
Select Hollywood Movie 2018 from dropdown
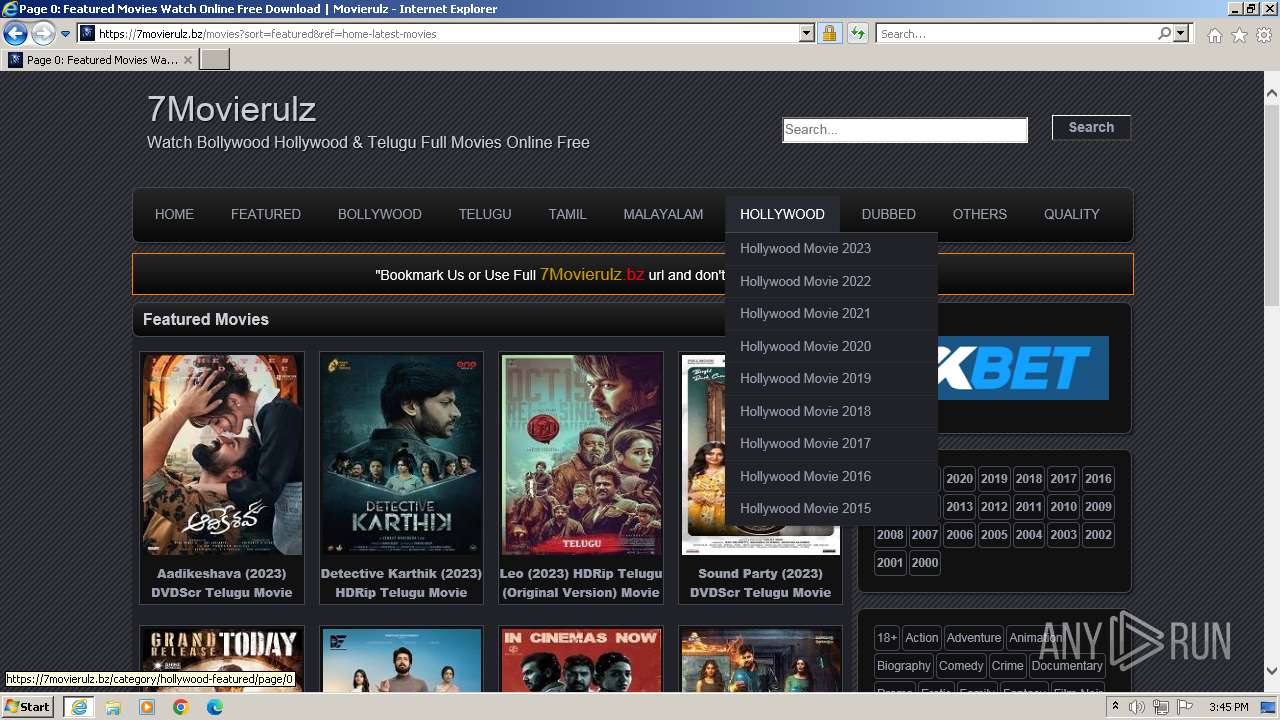831,411
